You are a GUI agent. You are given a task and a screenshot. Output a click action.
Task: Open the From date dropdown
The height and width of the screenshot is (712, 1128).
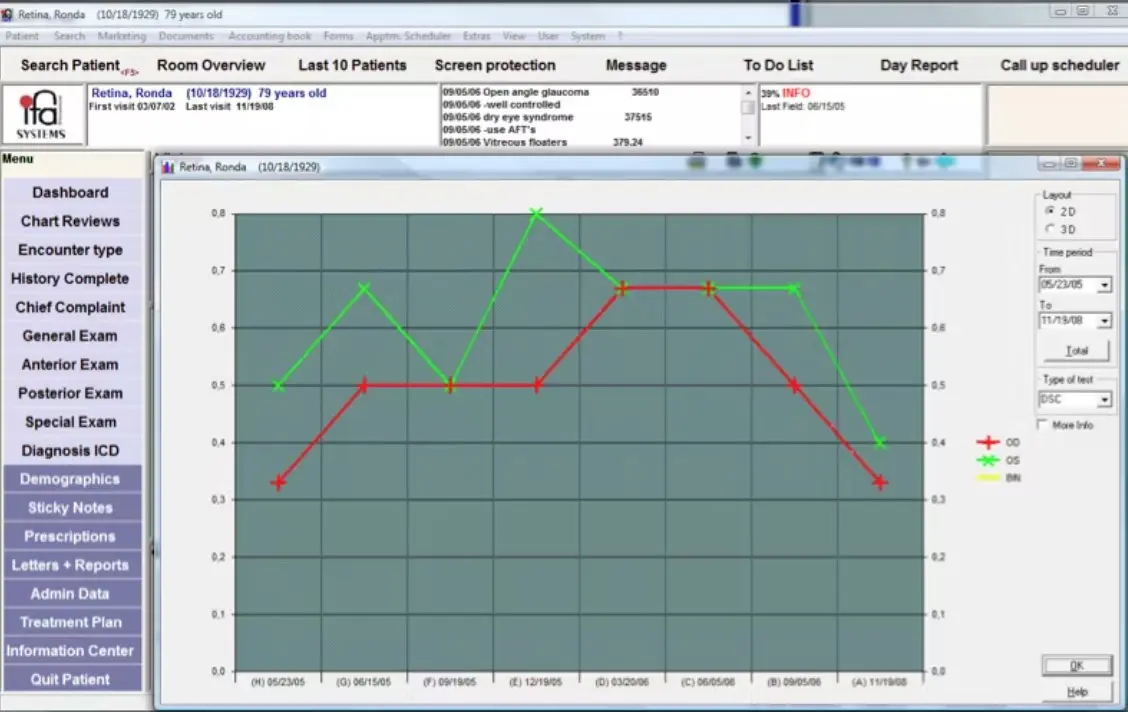coord(1104,285)
